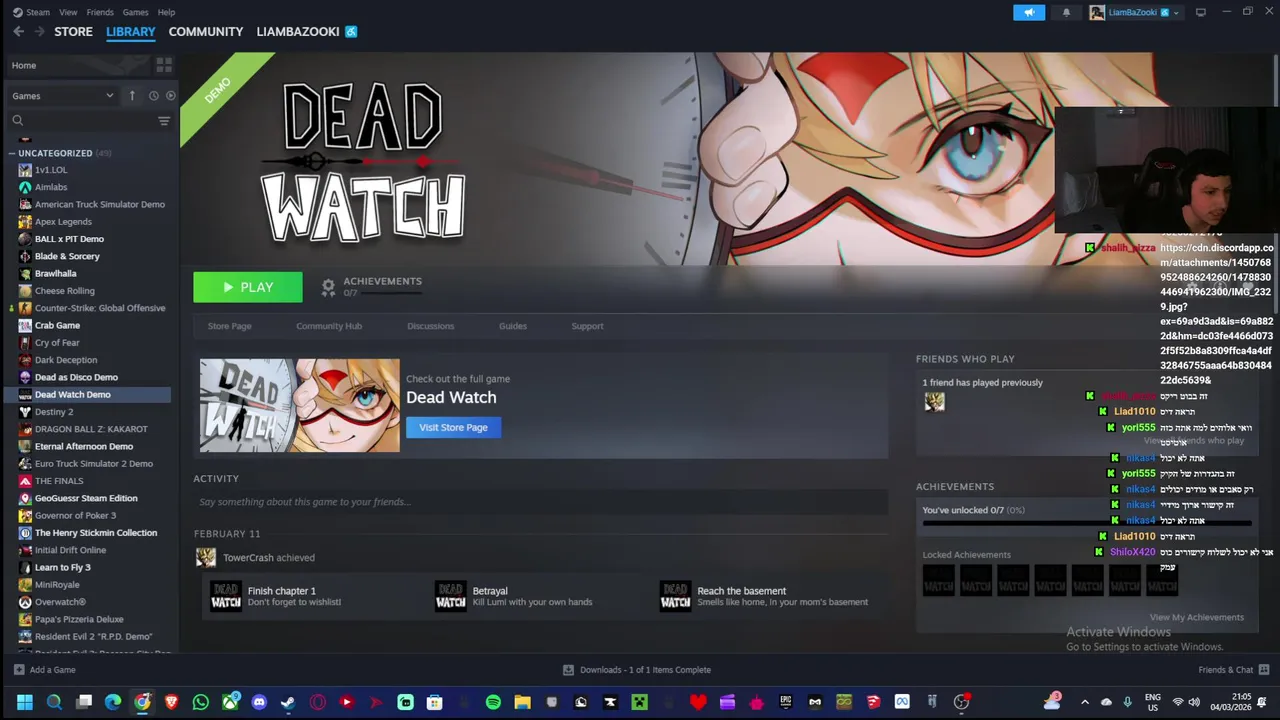The width and height of the screenshot is (1280, 720).
Task: Open WhatsApp from the taskbar
Action: click(201, 702)
